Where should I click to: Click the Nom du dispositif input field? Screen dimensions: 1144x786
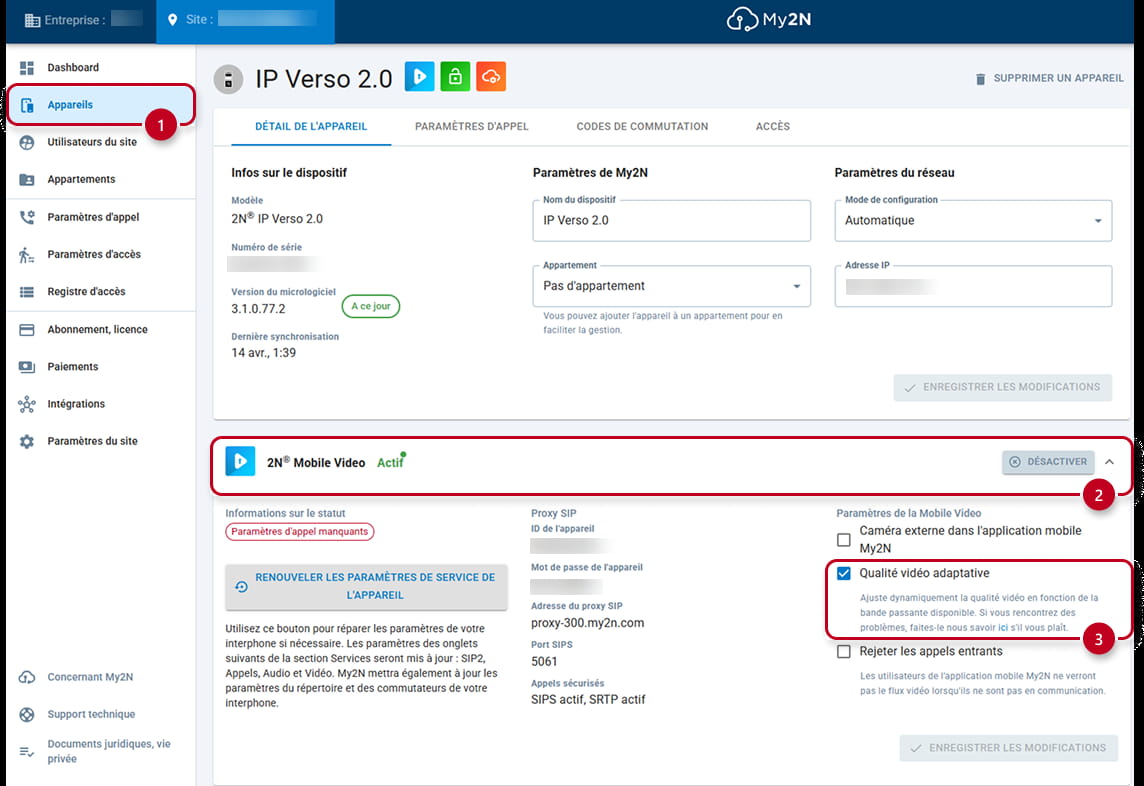click(x=672, y=220)
